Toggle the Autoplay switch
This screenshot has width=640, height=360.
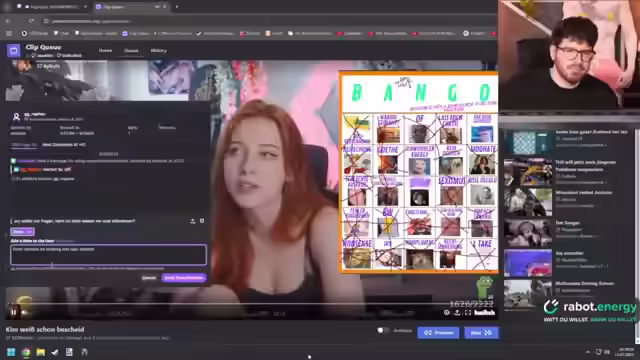(383, 331)
